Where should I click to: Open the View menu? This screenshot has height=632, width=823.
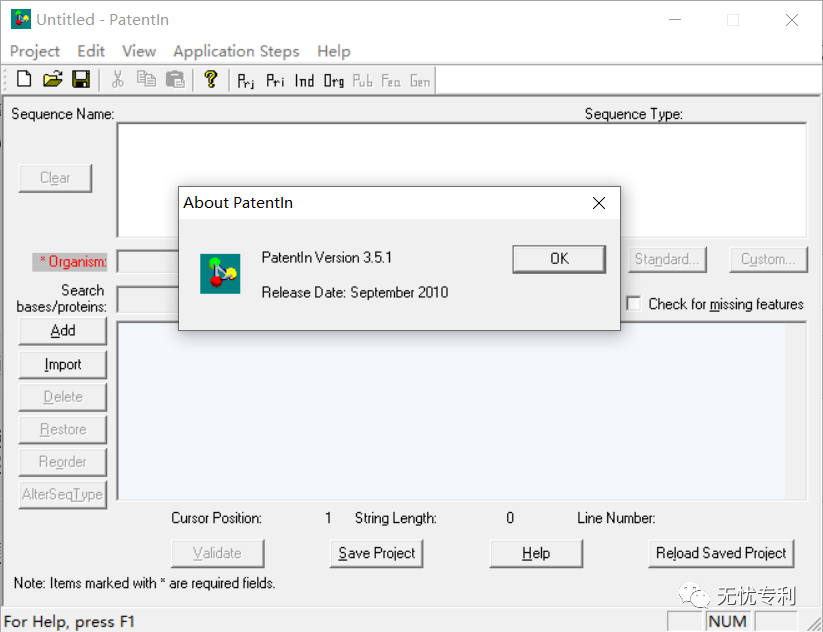tap(139, 51)
